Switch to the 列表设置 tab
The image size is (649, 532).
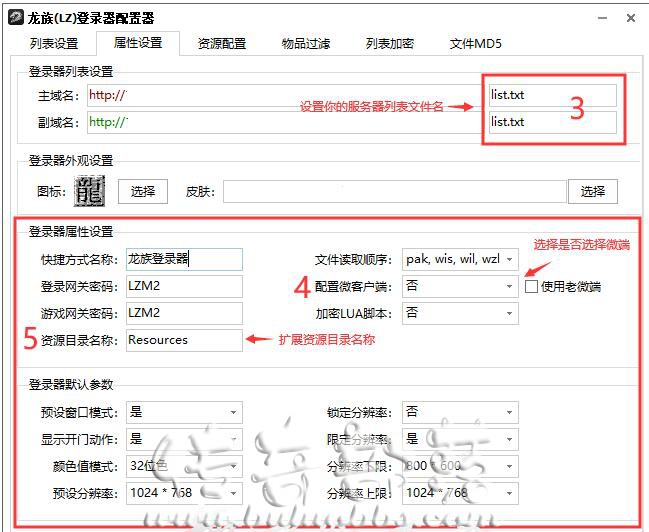pos(54,43)
